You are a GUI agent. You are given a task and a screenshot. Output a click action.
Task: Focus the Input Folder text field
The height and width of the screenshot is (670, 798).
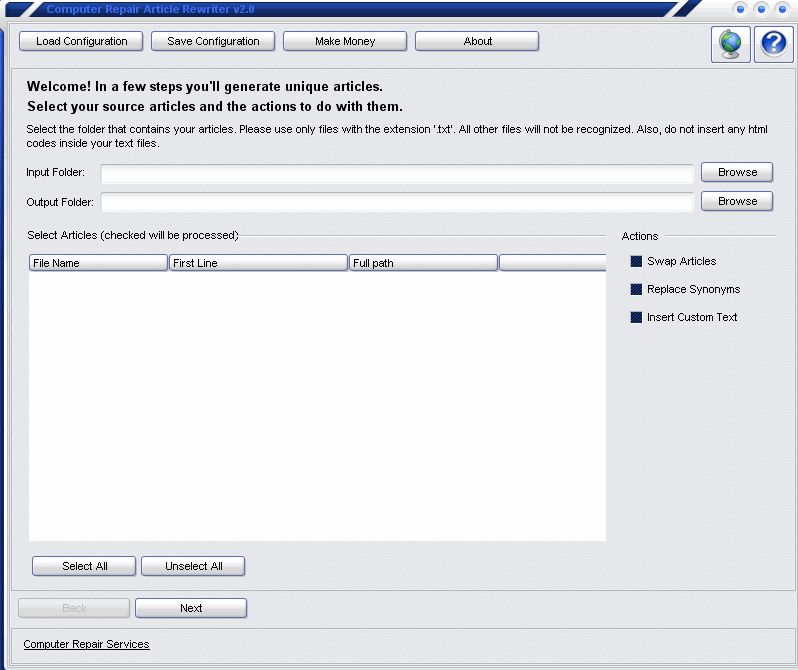[x=397, y=174]
